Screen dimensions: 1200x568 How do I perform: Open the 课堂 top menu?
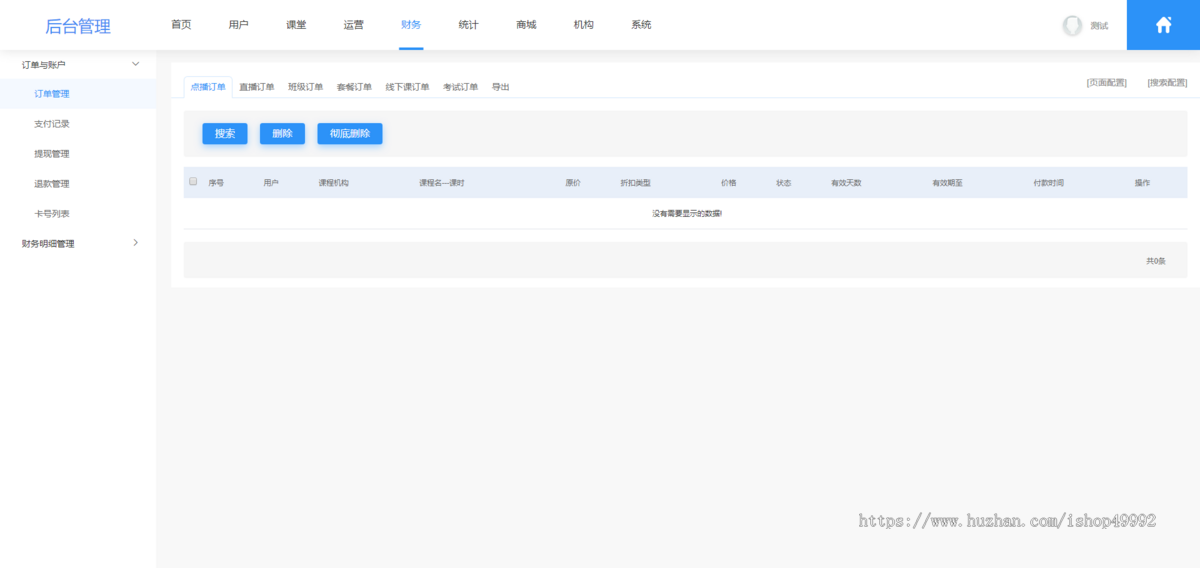point(296,25)
